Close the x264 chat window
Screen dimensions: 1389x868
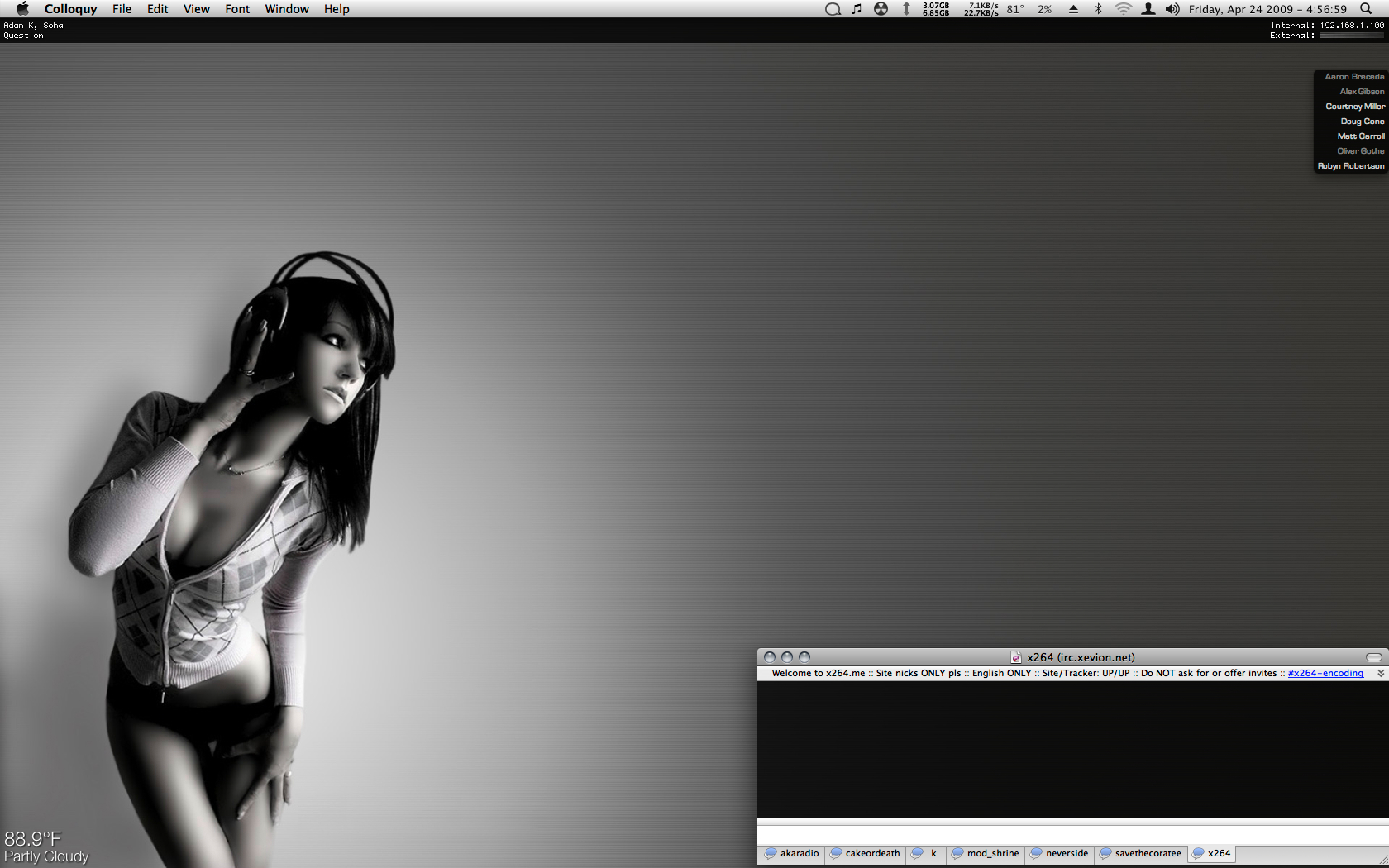[770, 657]
